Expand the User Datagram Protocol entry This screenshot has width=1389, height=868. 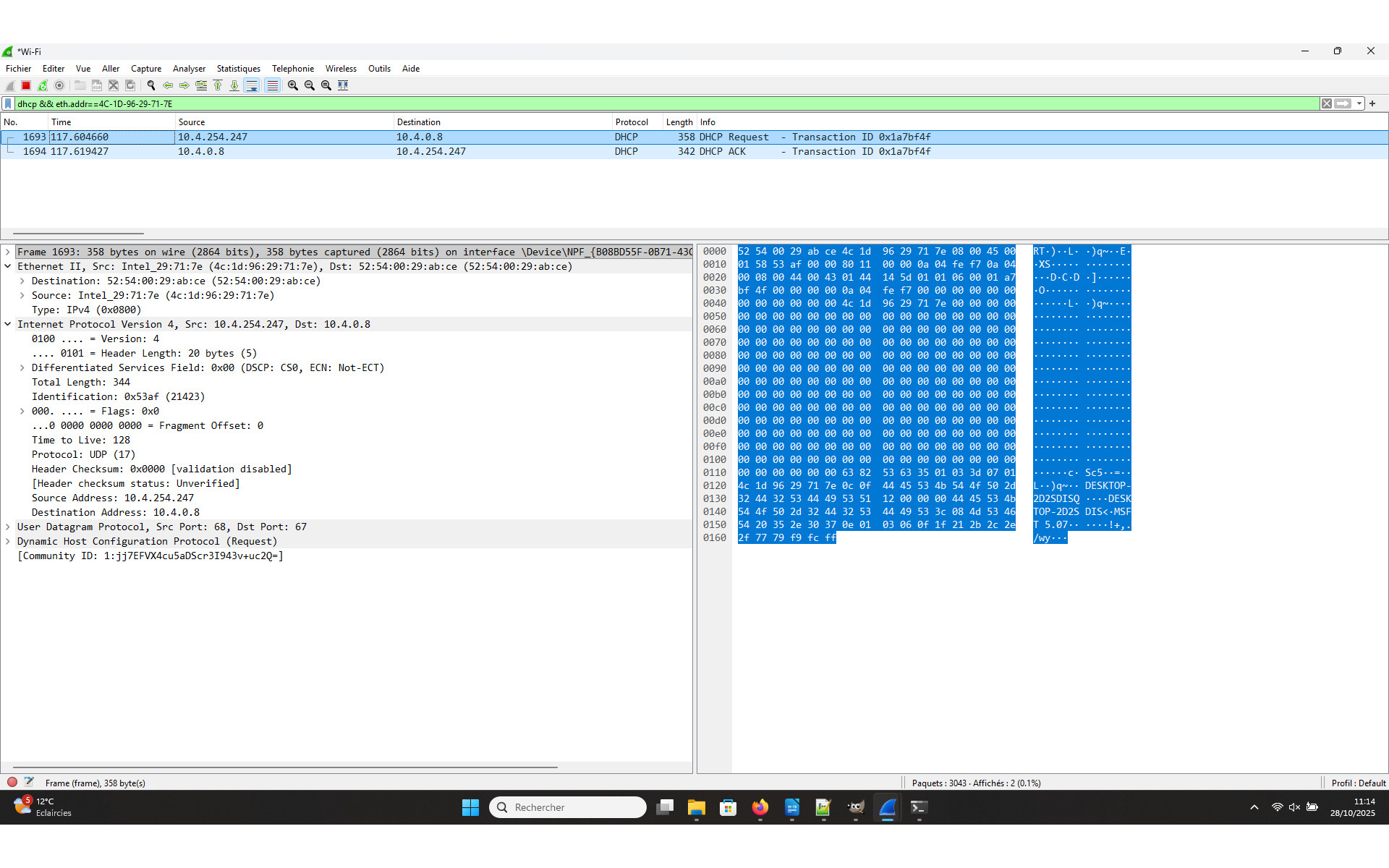(x=8, y=527)
